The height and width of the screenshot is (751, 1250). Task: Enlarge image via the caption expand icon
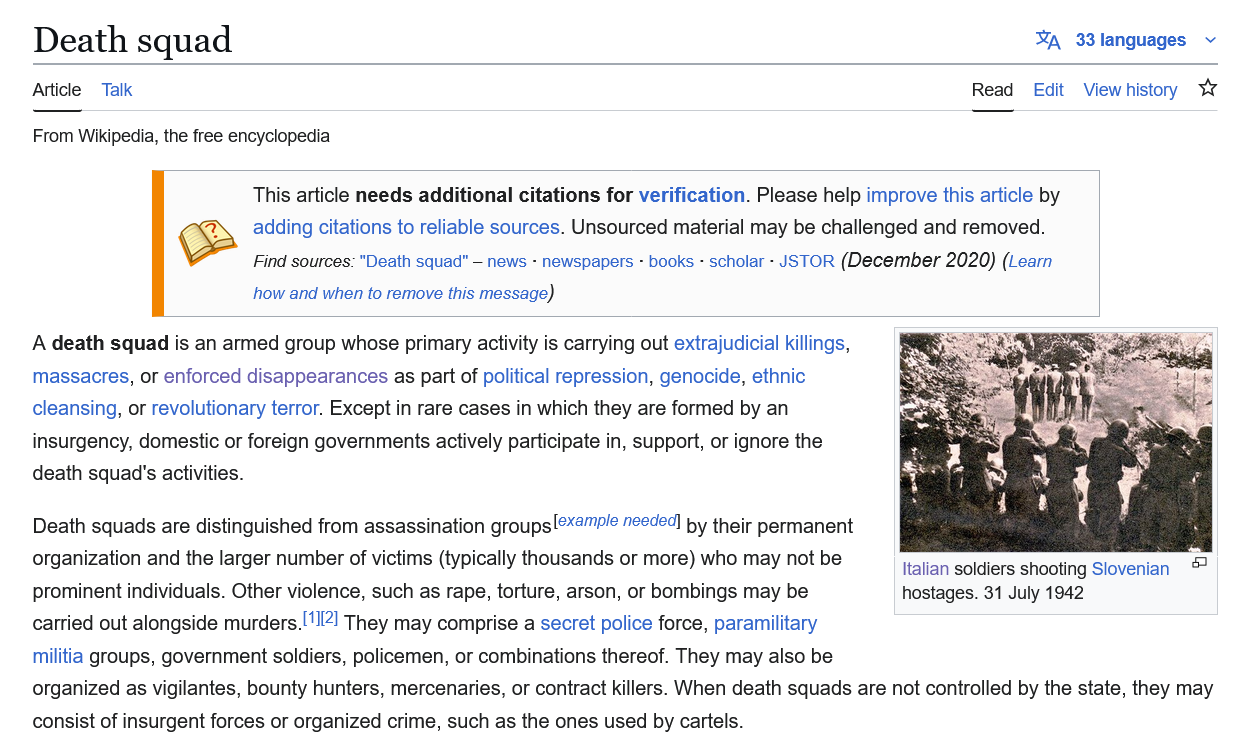coord(1200,563)
